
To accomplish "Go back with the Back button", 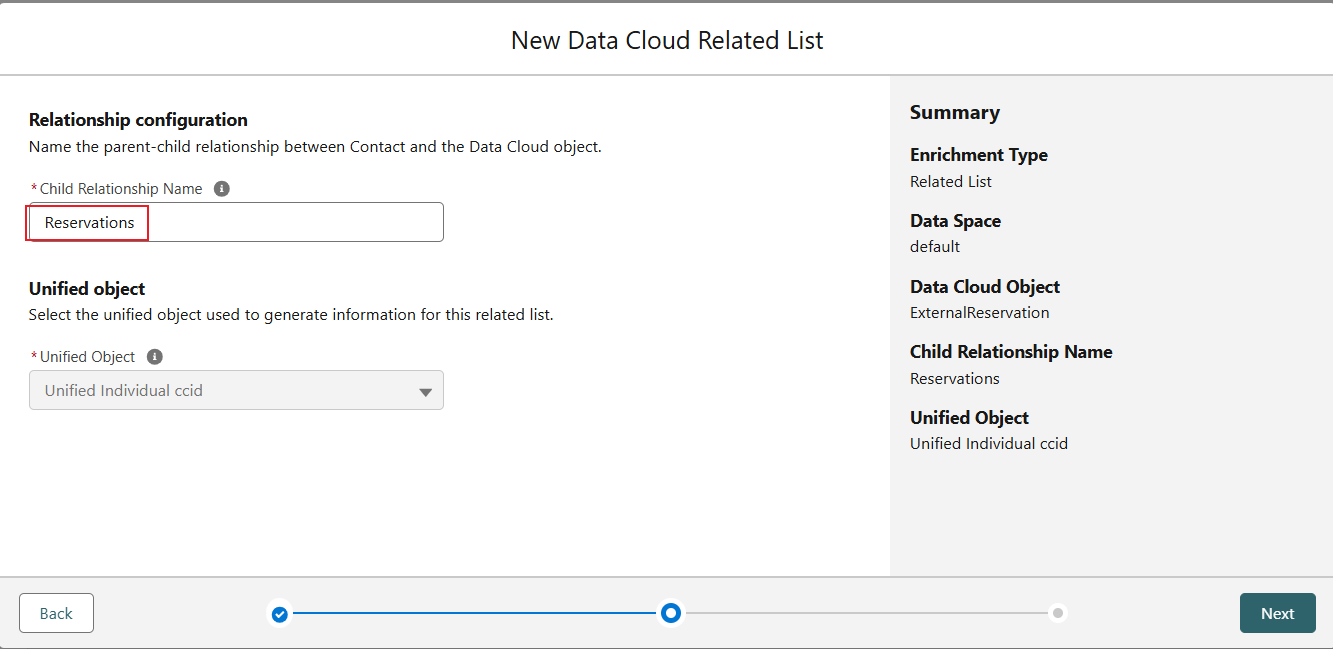I will (56, 613).
